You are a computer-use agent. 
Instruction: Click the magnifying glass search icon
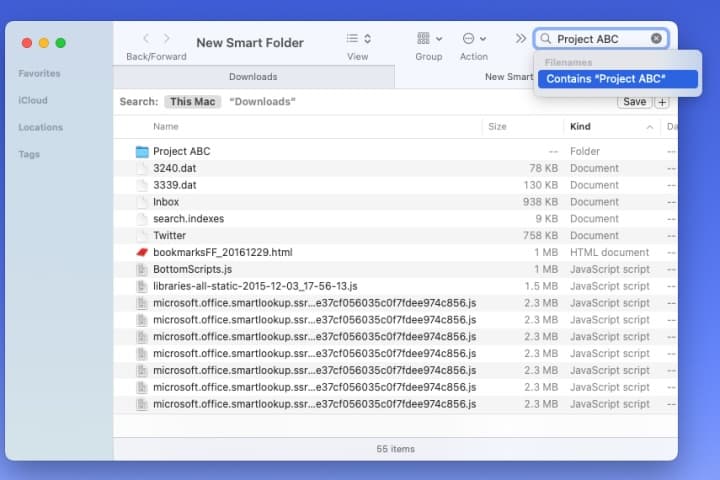[546, 39]
